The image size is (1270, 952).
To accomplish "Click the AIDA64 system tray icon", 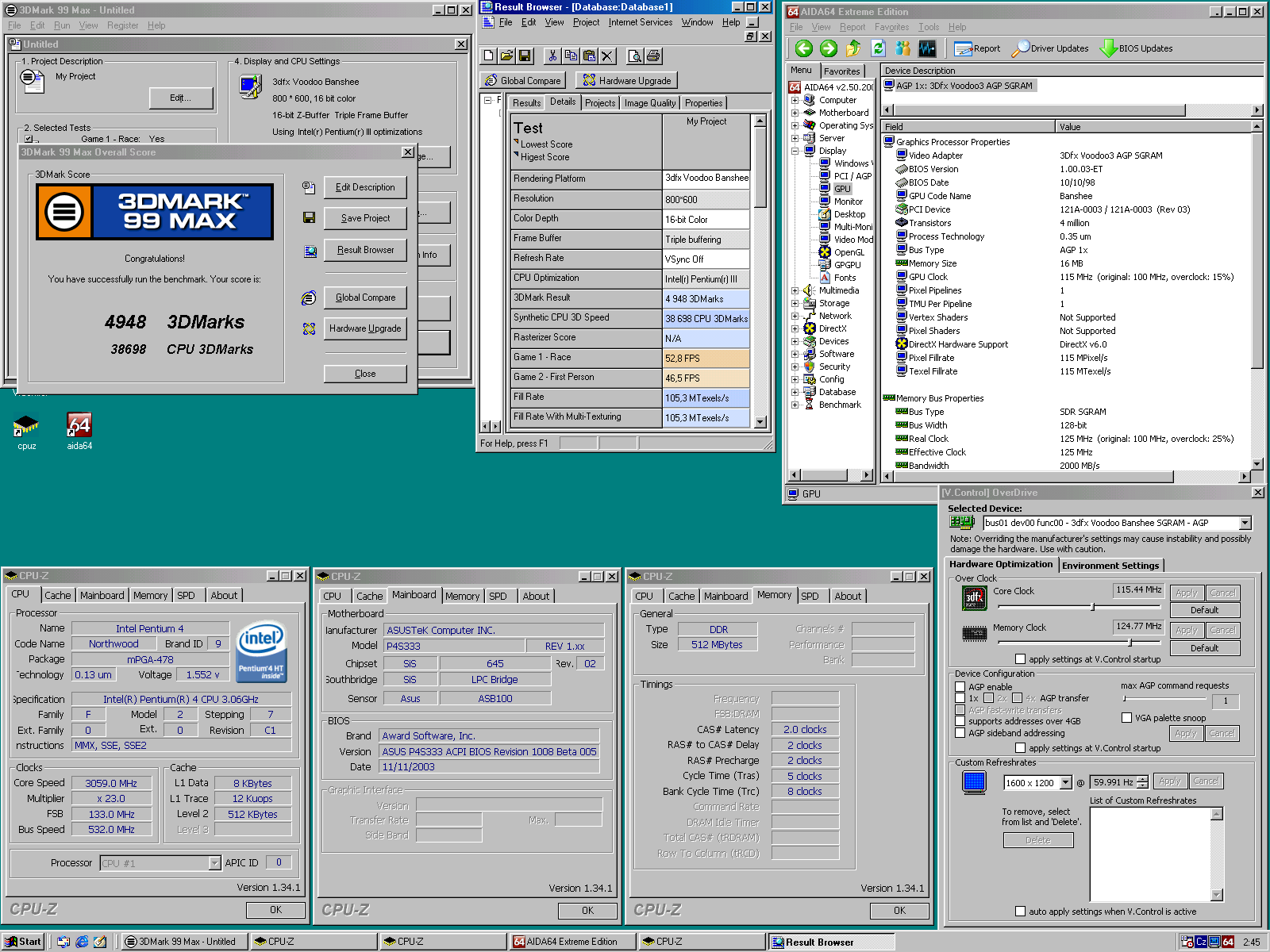I will tap(1228, 942).
